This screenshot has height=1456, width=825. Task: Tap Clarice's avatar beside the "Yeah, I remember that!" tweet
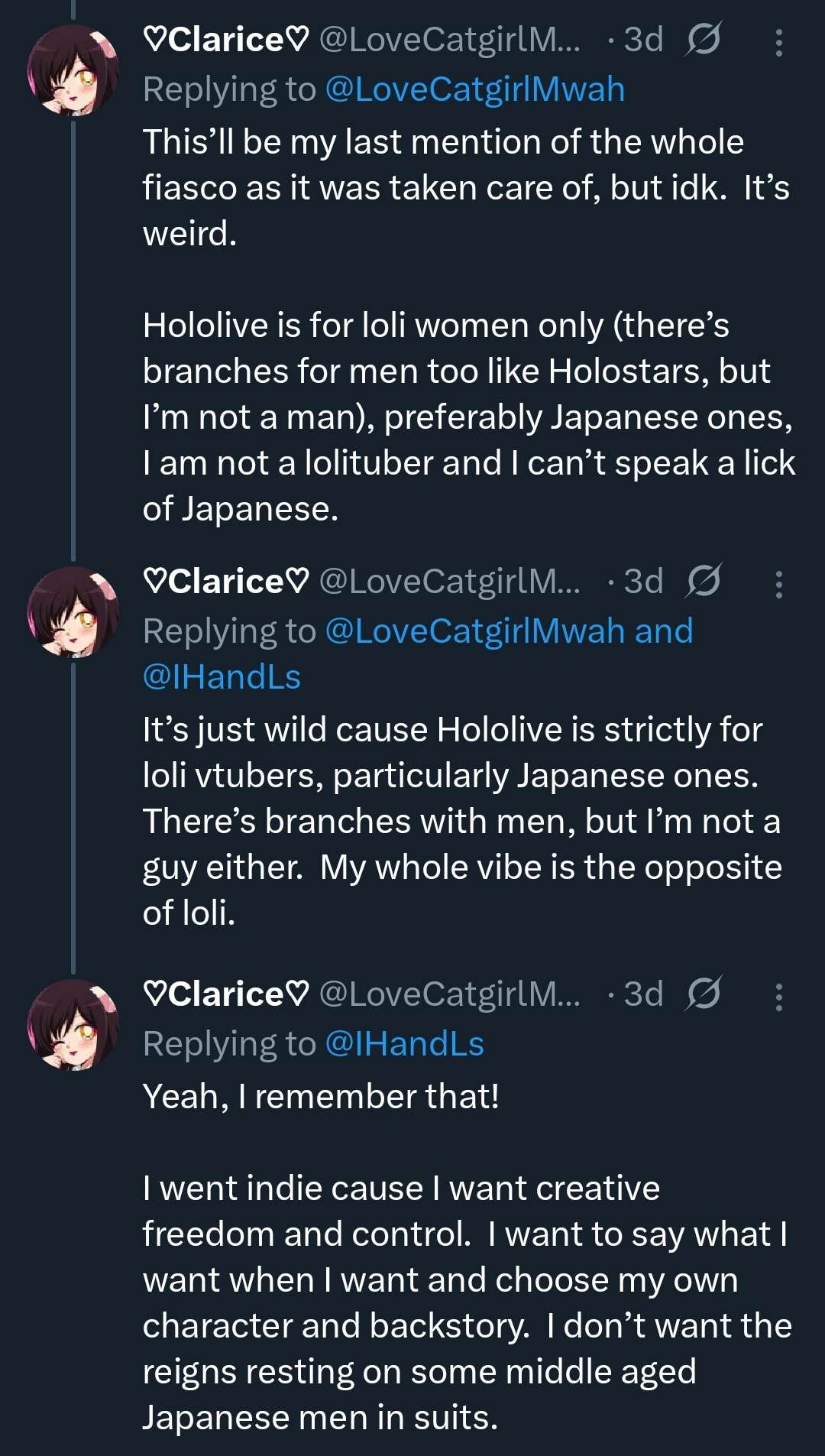click(73, 1025)
